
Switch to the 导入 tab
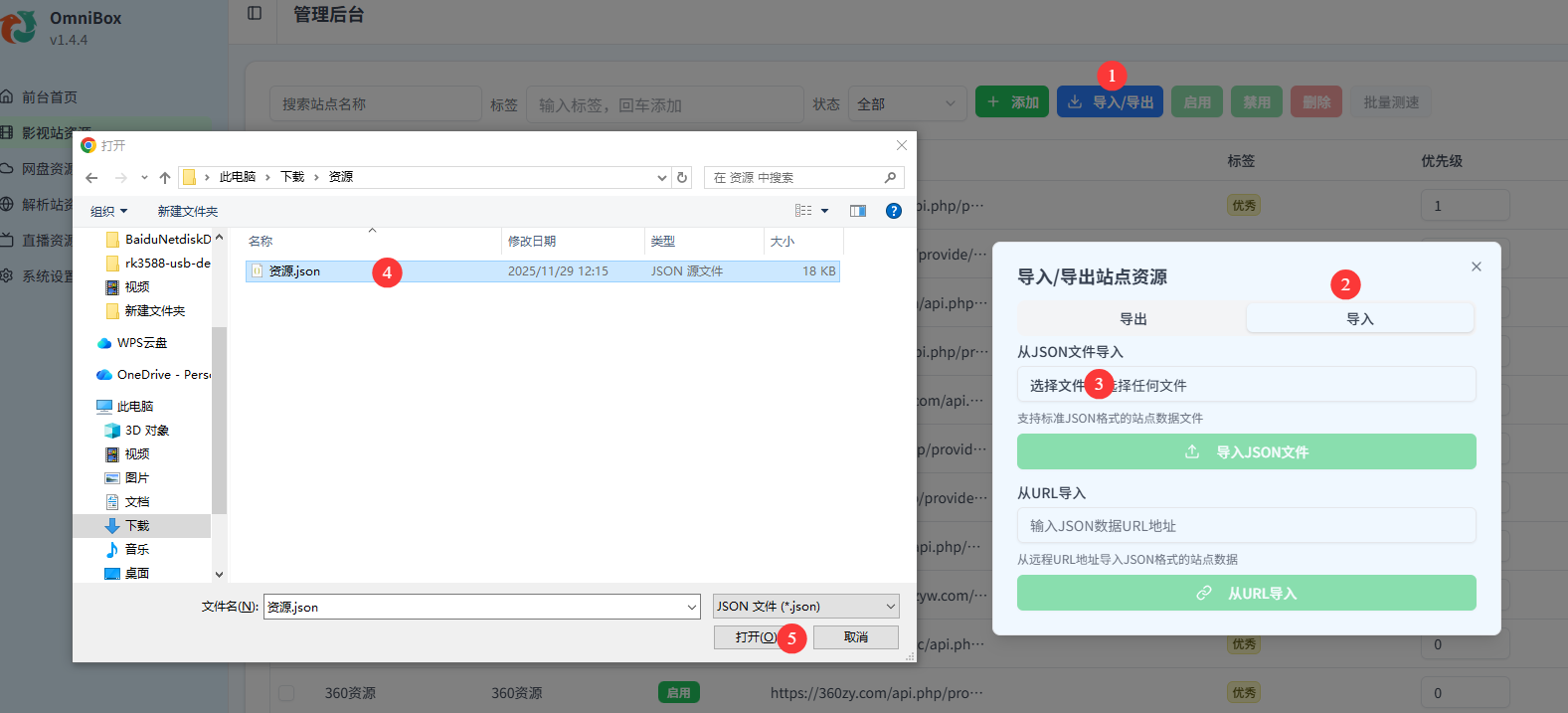pyautogui.click(x=1360, y=319)
